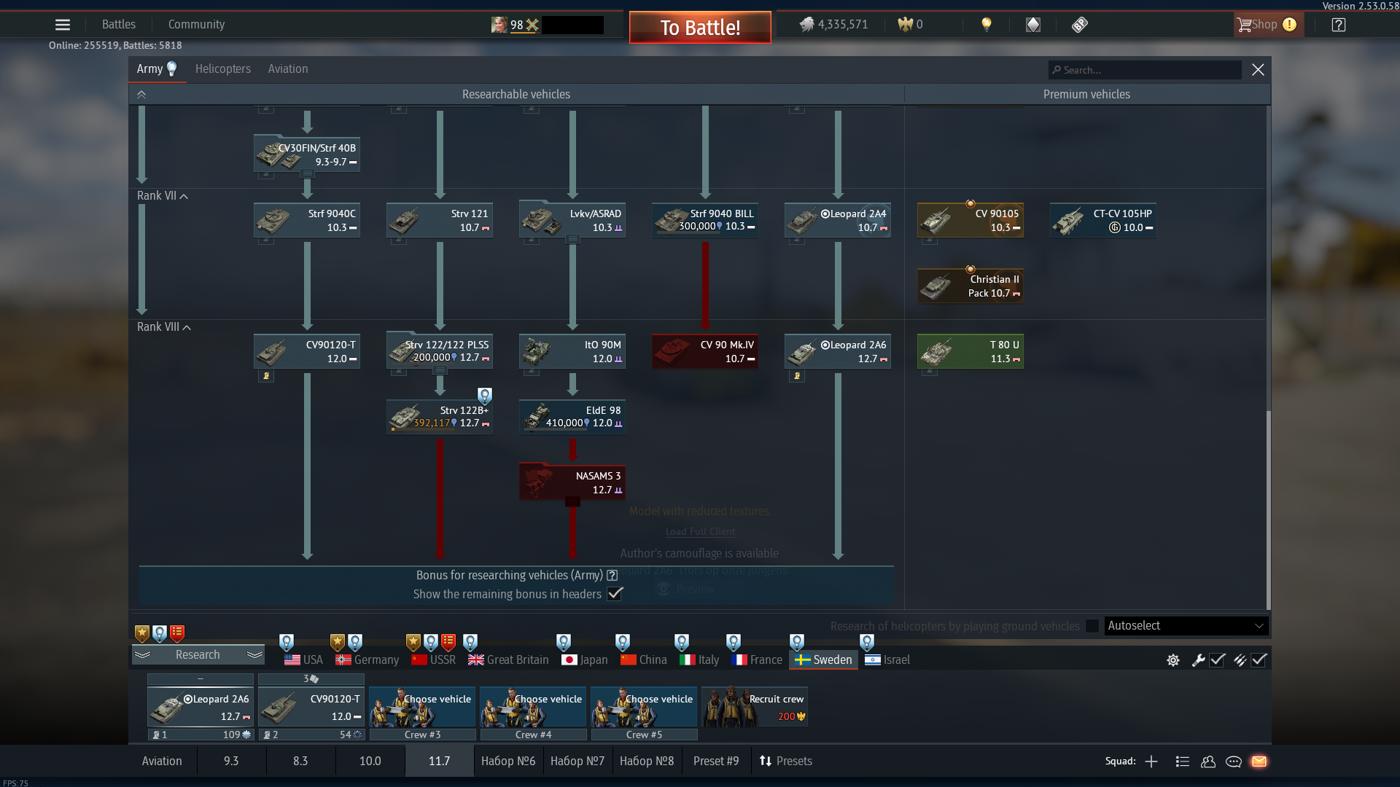
Task: Collapse the Rank VIII section
Action: click(164, 327)
